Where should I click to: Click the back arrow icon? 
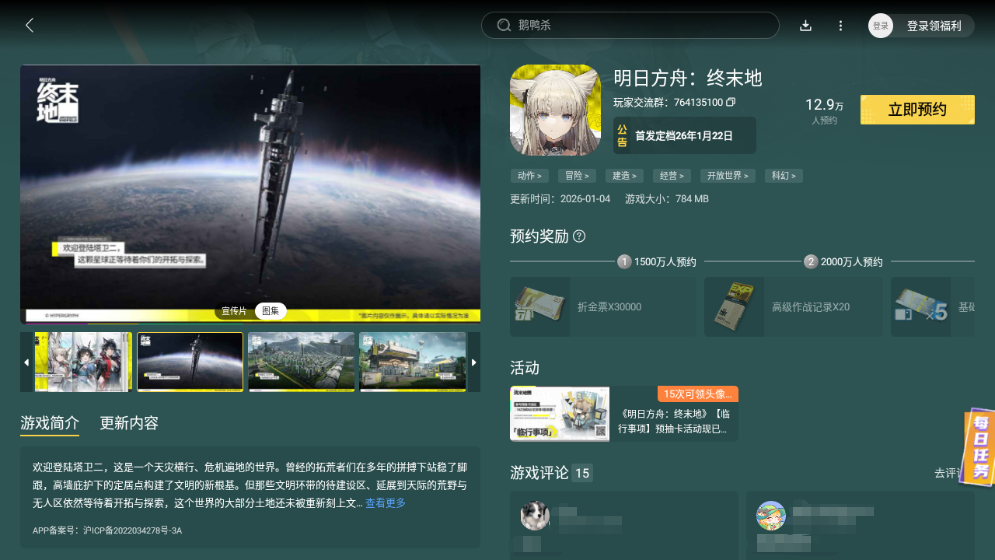(x=29, y=26)
